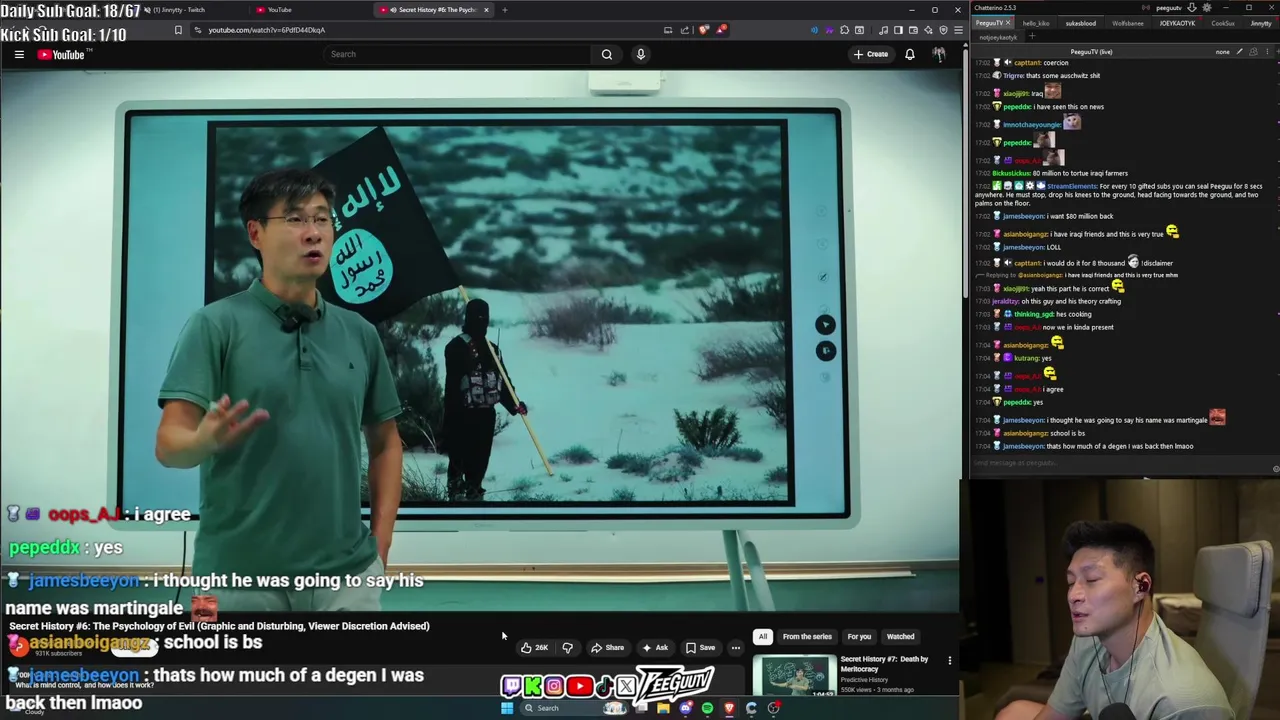1280x720 pixels.
Task: Click StreamElements username in chat
Action: (1072, 186)
